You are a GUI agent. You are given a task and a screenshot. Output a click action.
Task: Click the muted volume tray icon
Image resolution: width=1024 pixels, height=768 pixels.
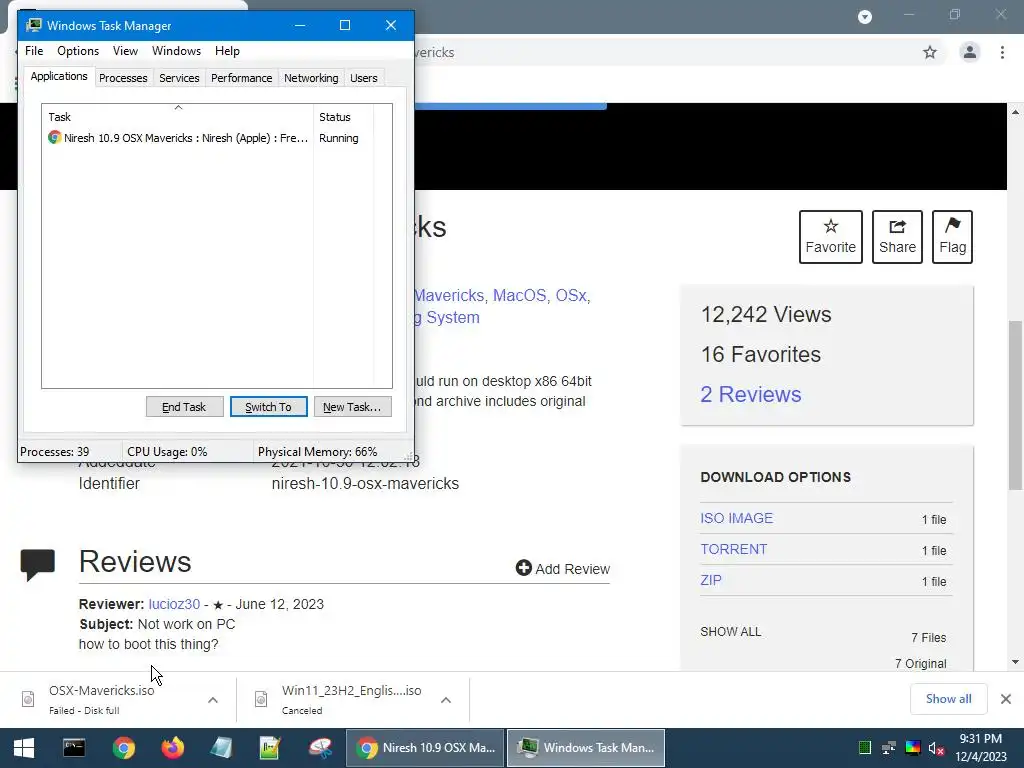click(936, 748)
